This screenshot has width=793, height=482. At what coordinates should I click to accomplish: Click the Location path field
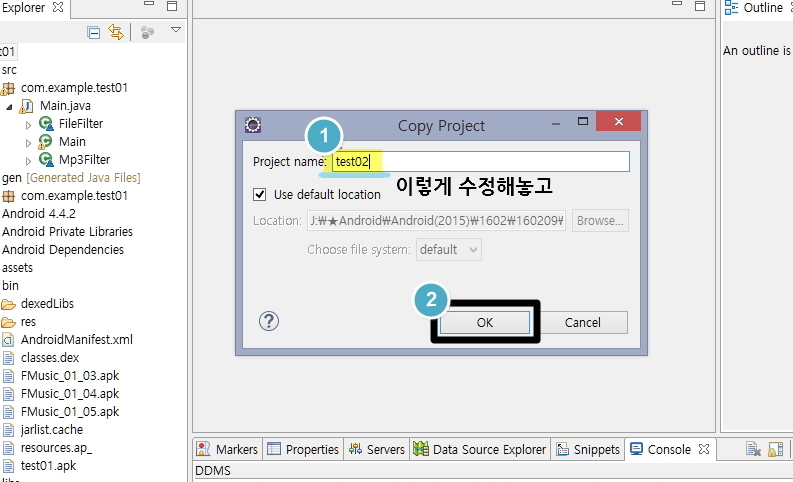coord(436,221)
